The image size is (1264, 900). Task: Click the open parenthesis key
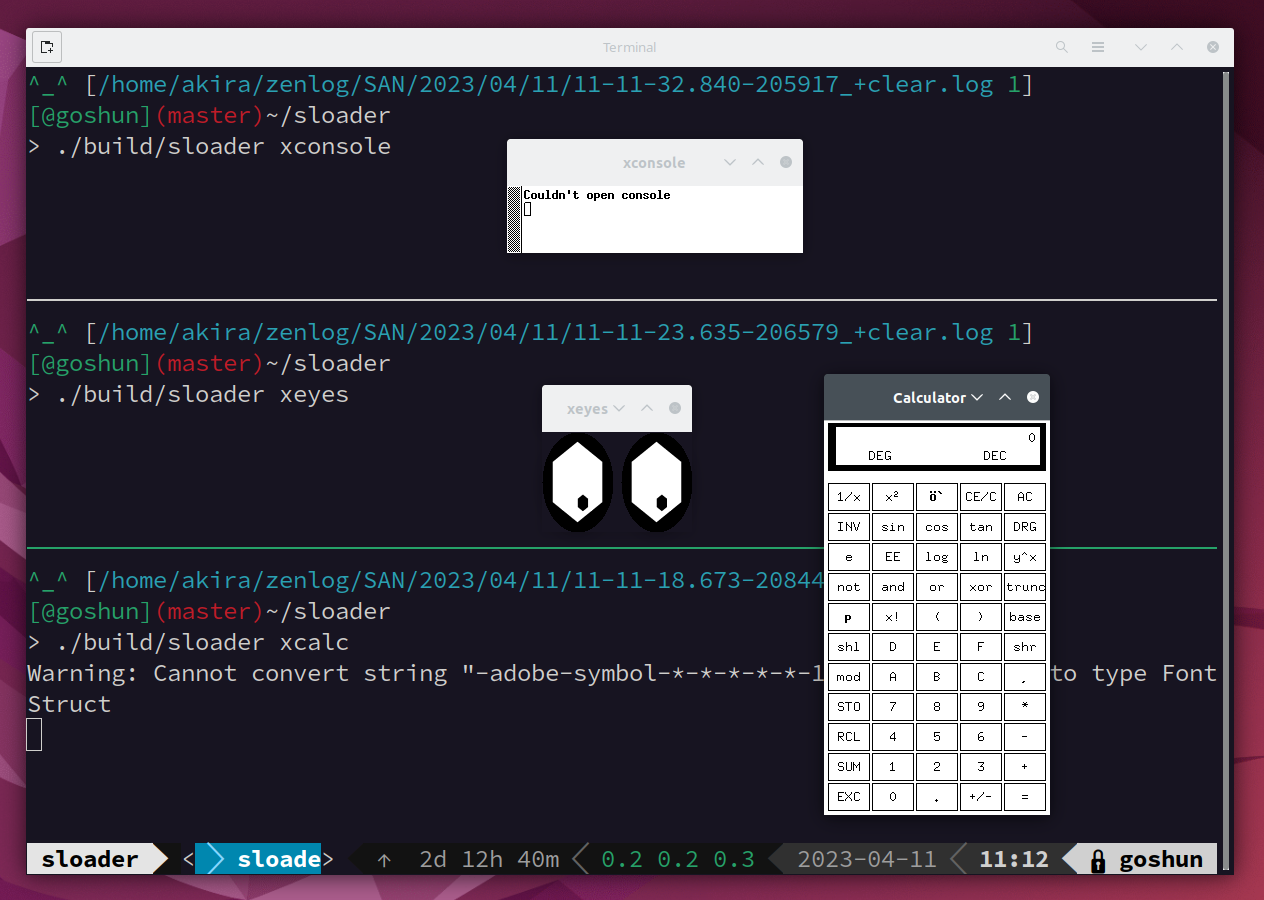pos(937,617)
